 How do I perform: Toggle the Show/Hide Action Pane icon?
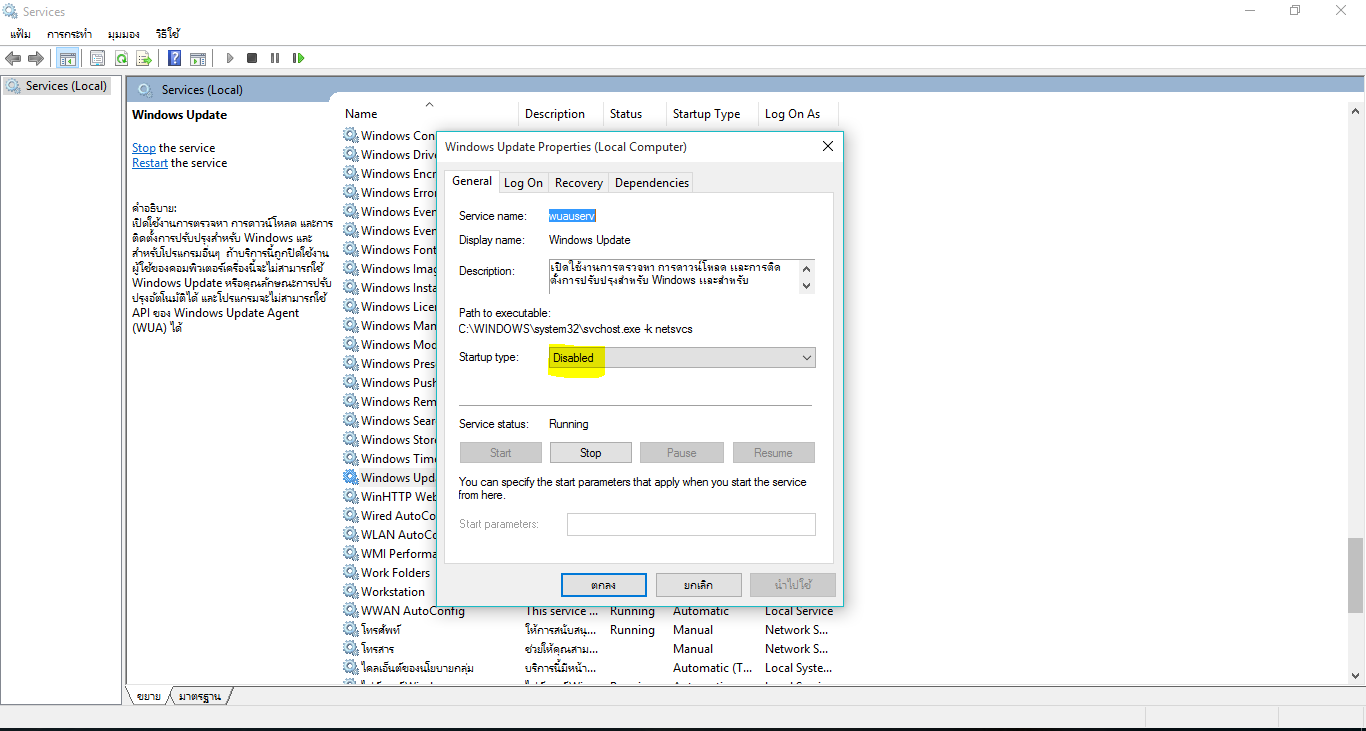pyautogui.click(x=198, y=58)
